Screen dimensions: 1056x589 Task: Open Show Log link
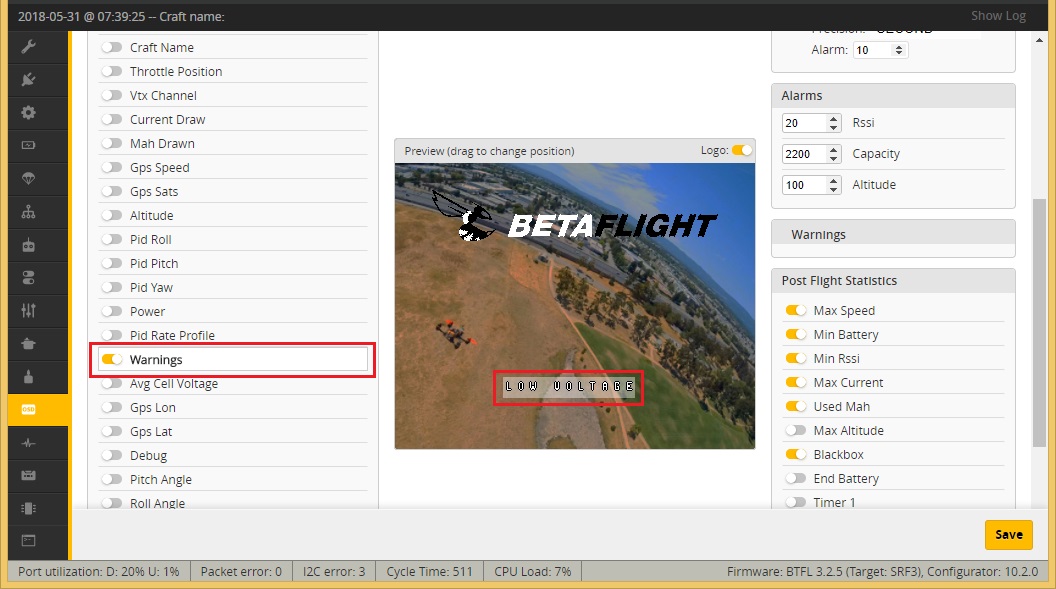point(998,15)
